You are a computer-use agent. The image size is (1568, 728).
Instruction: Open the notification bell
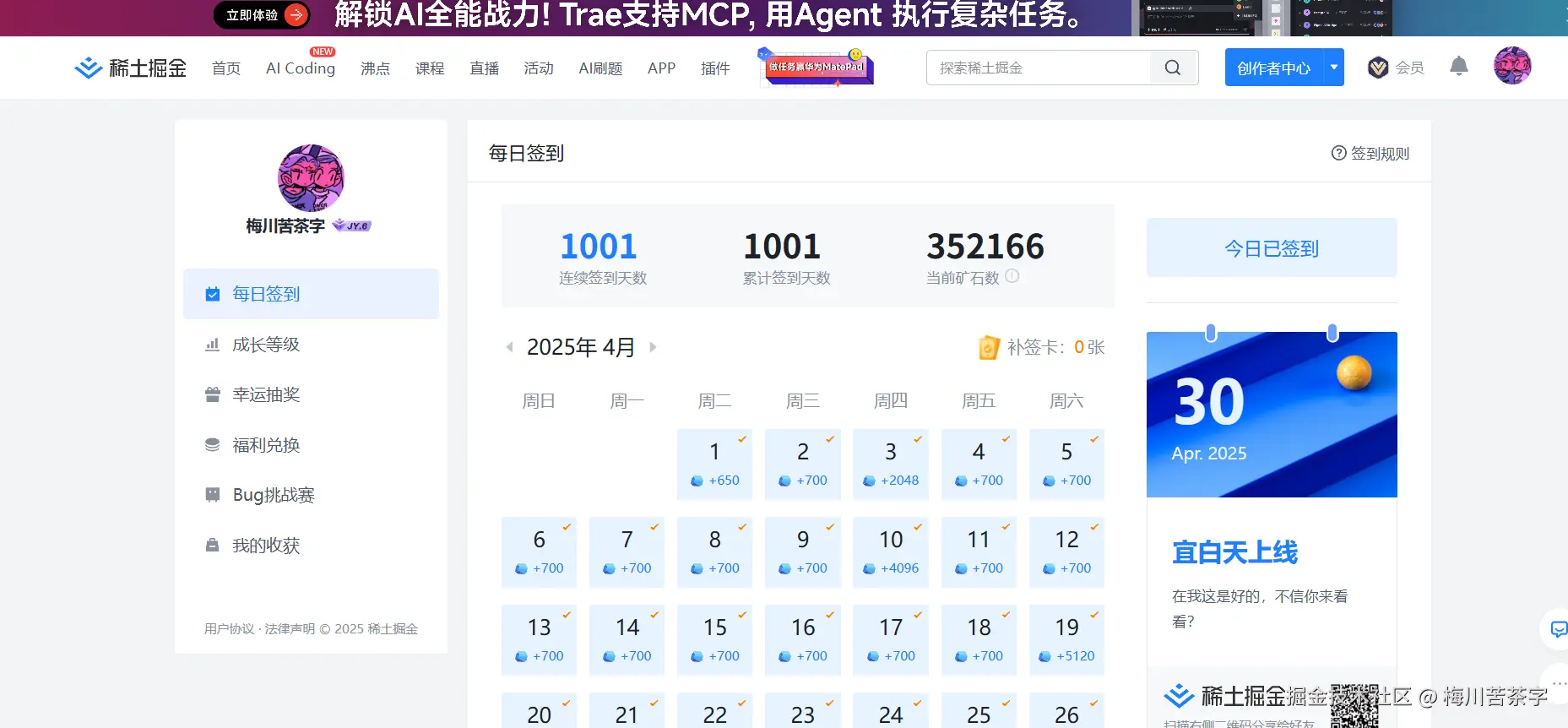point(1458,66)
